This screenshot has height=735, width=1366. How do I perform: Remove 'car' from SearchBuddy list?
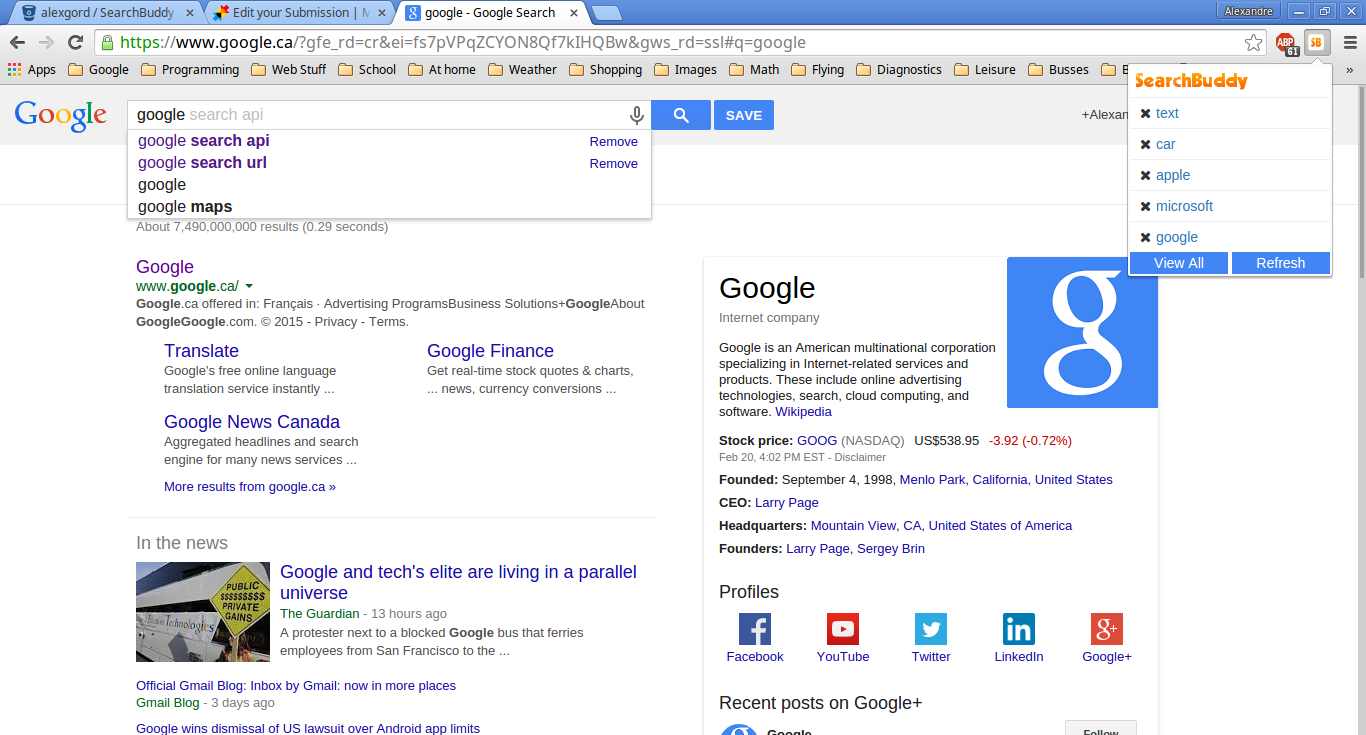[x=1145, y=144]
